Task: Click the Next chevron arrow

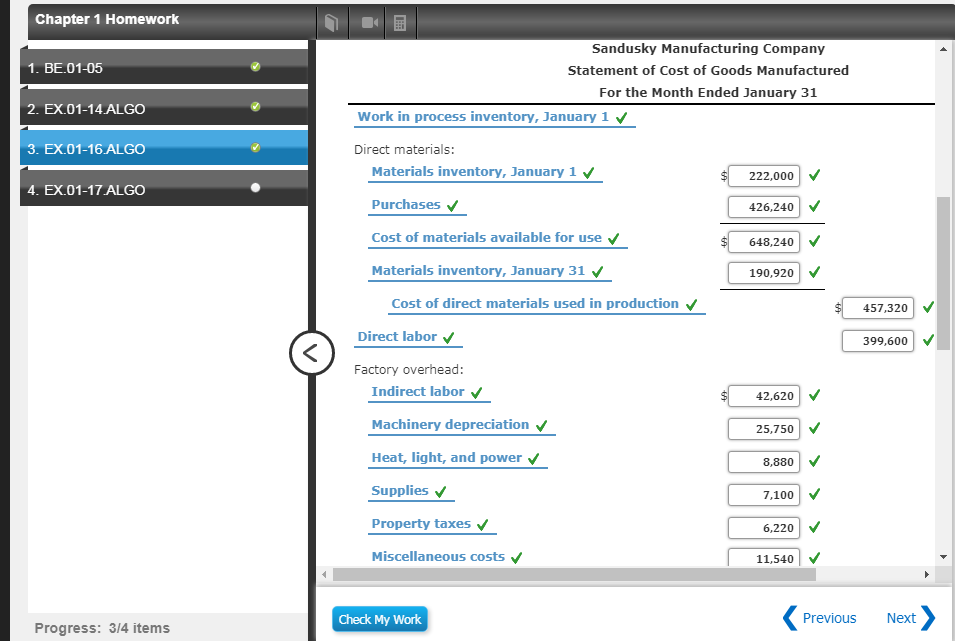Action: 927,618
